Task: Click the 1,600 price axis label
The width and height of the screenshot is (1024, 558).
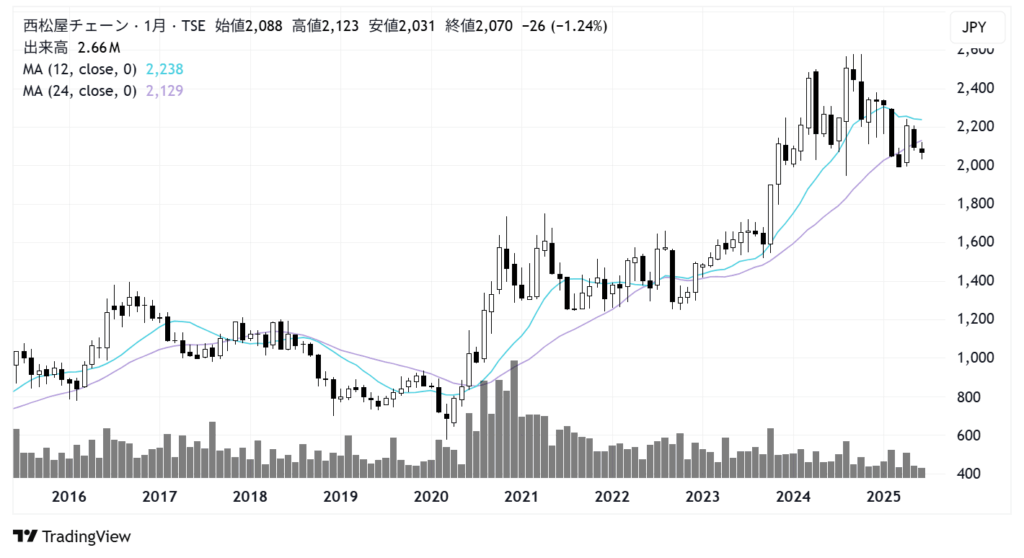Action: [x=975, y=242]
